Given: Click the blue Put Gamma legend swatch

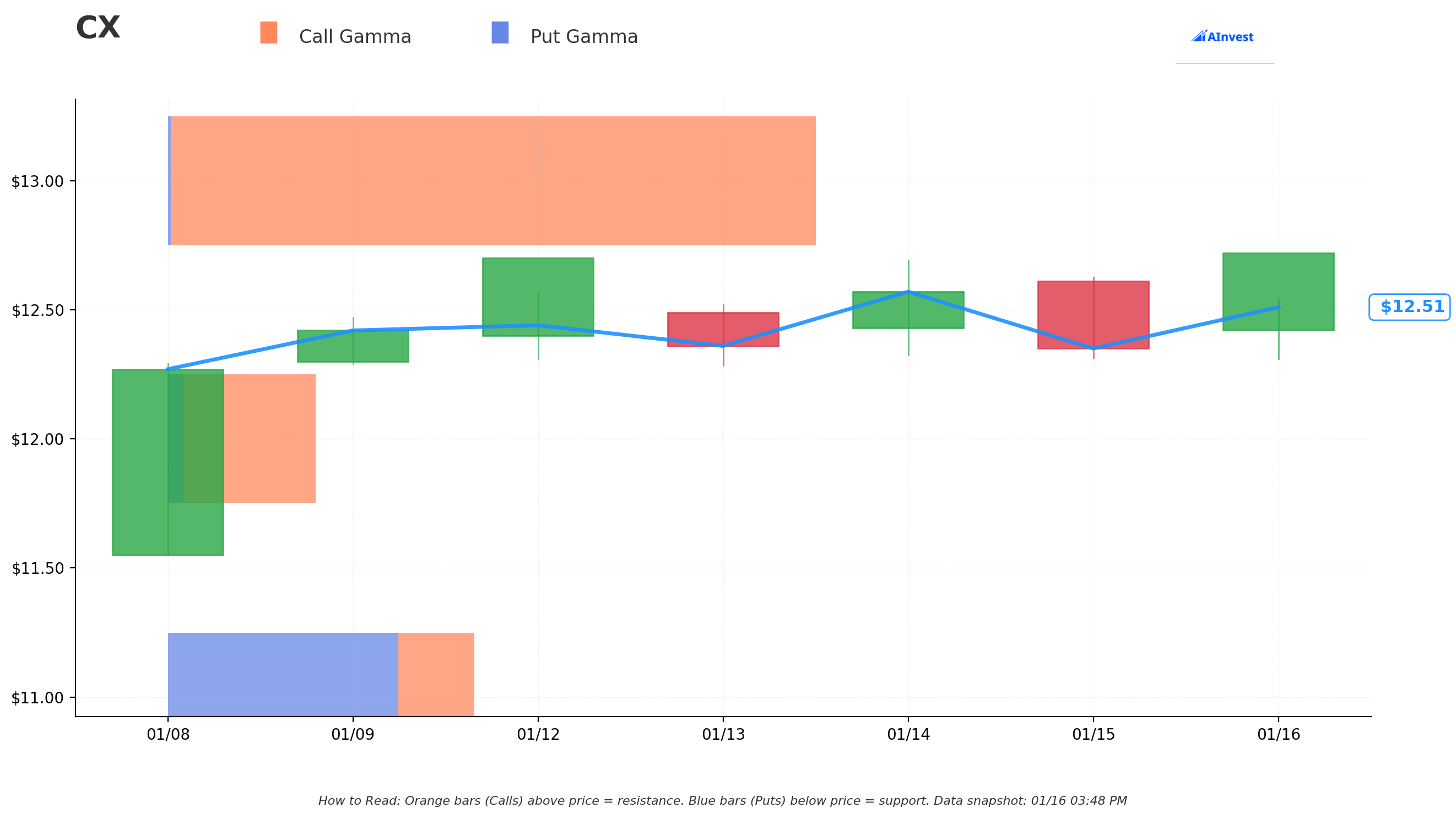Looking at the screenshot, I should coord(500,32).
